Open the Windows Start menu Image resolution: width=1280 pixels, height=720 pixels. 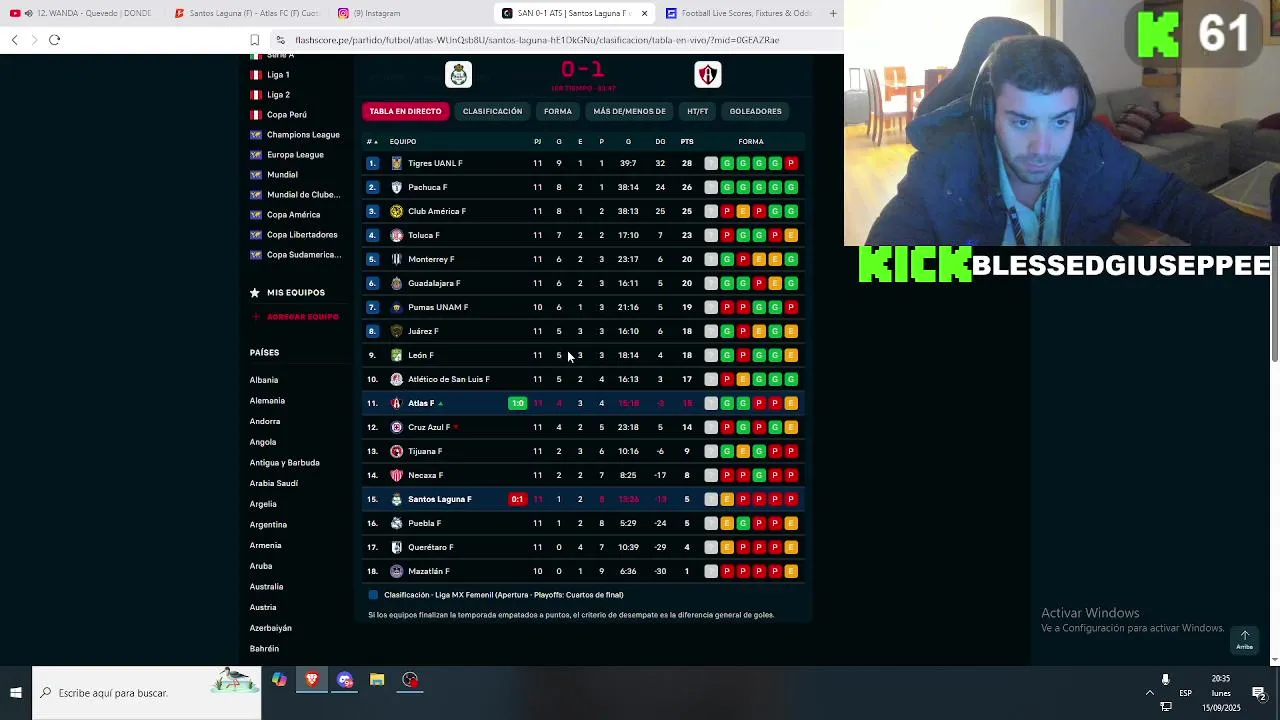pos(16,692)
